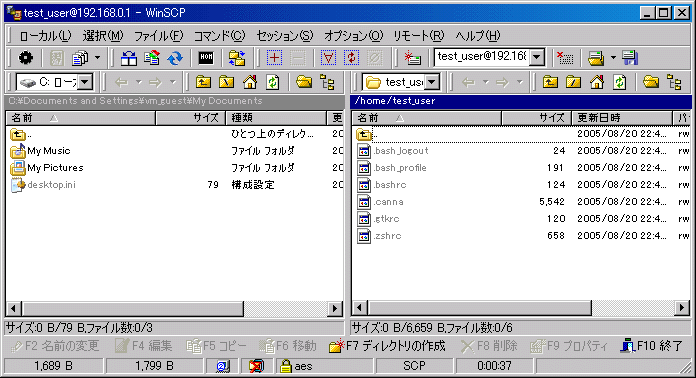This screenshot has width=696, height=378.
Task: Open local directory bookmark folder icon
Action: 304,82
